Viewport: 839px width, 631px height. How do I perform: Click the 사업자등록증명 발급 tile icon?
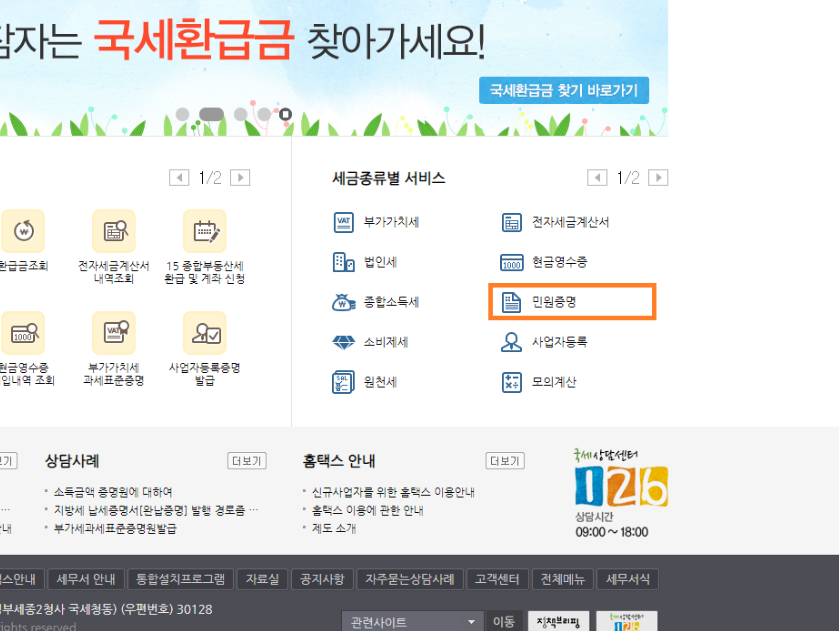click(205, 333)
